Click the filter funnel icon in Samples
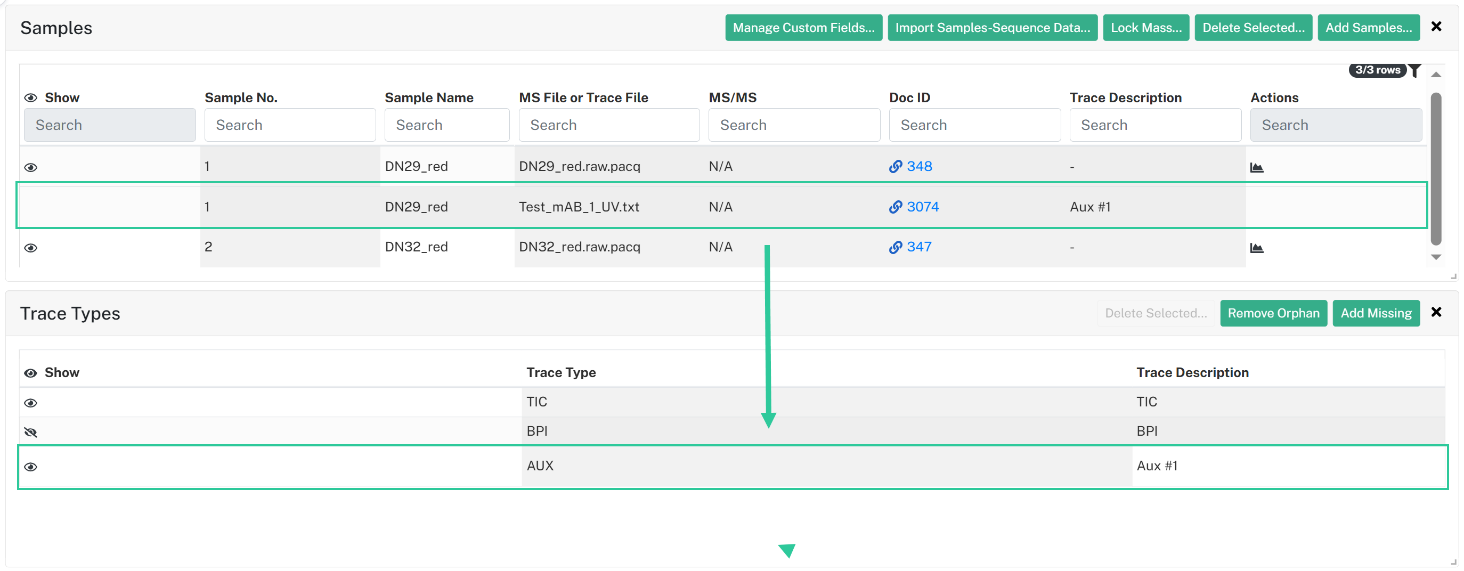The image size is (1464, 571). pos(1415,70)
